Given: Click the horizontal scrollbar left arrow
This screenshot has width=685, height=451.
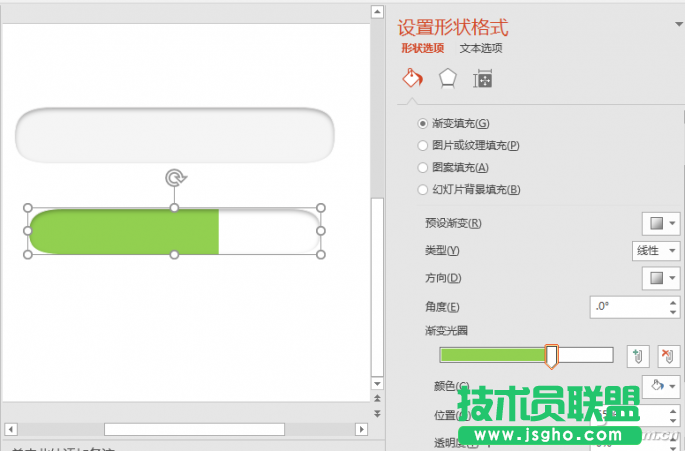Looking at the screenshot, I should [x=11, y=429].
